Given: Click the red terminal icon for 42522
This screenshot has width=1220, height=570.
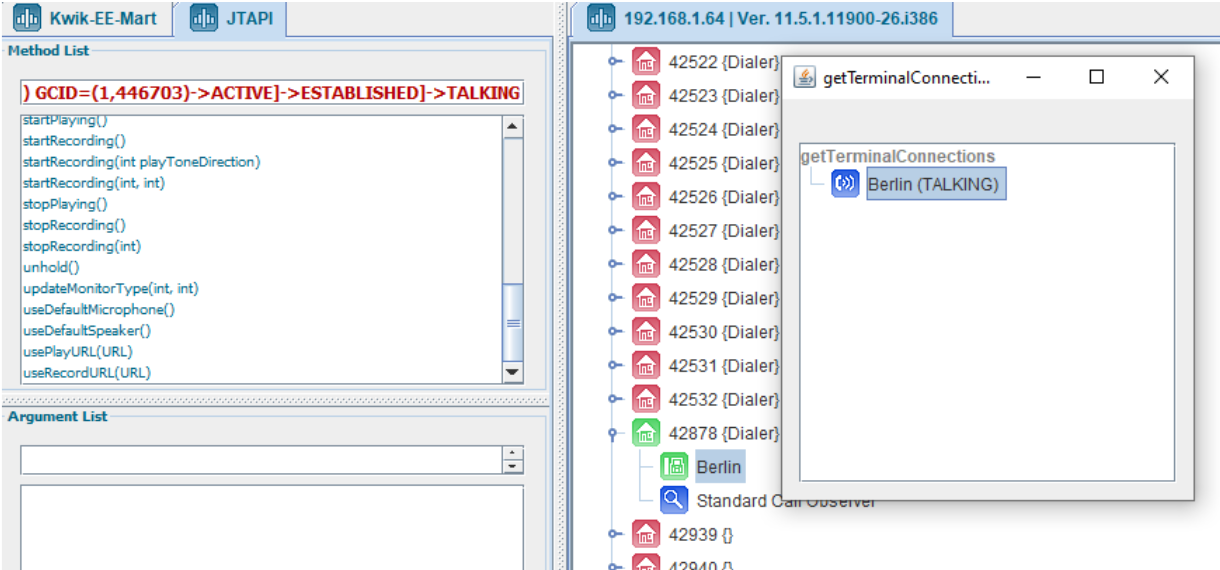Looking at the screenshot, I should tap(646, 62).
